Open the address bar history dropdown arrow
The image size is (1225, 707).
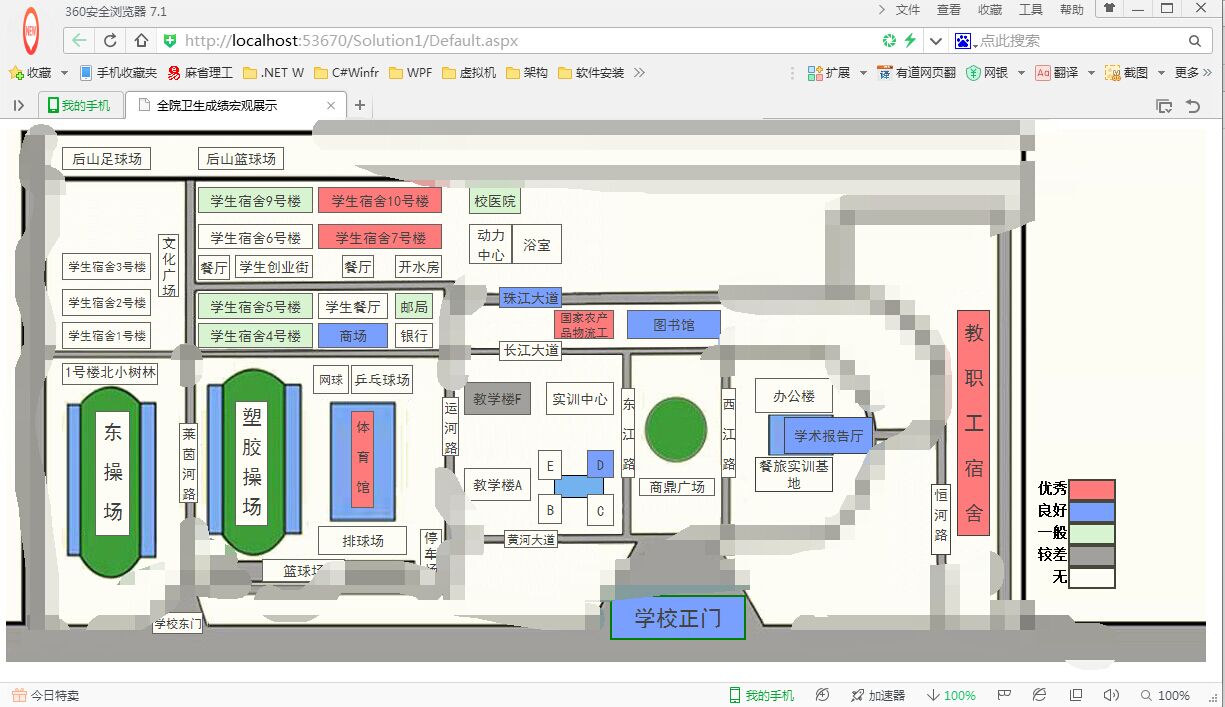[x=935, y=41]
